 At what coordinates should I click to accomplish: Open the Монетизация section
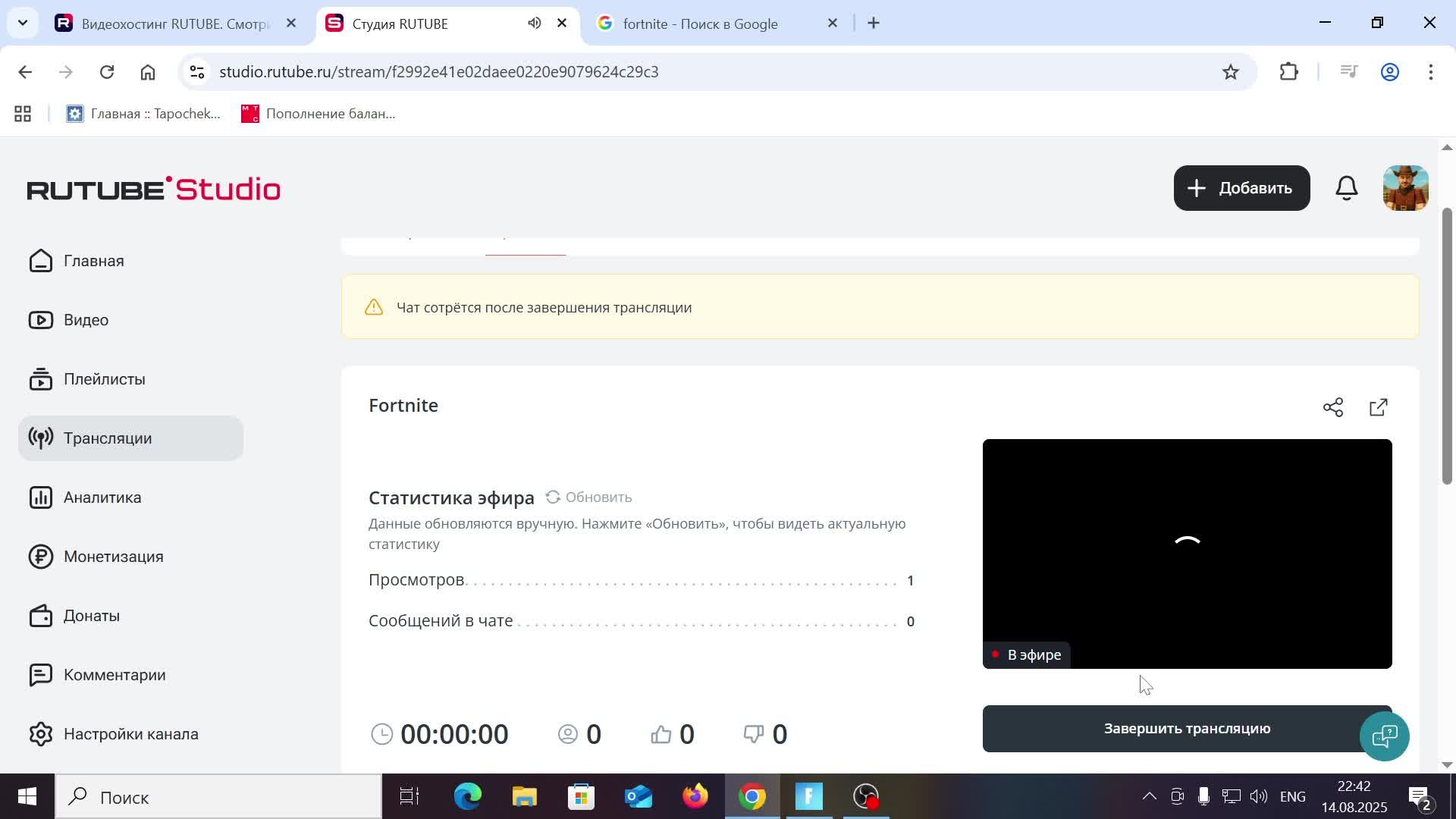(112, 556)
